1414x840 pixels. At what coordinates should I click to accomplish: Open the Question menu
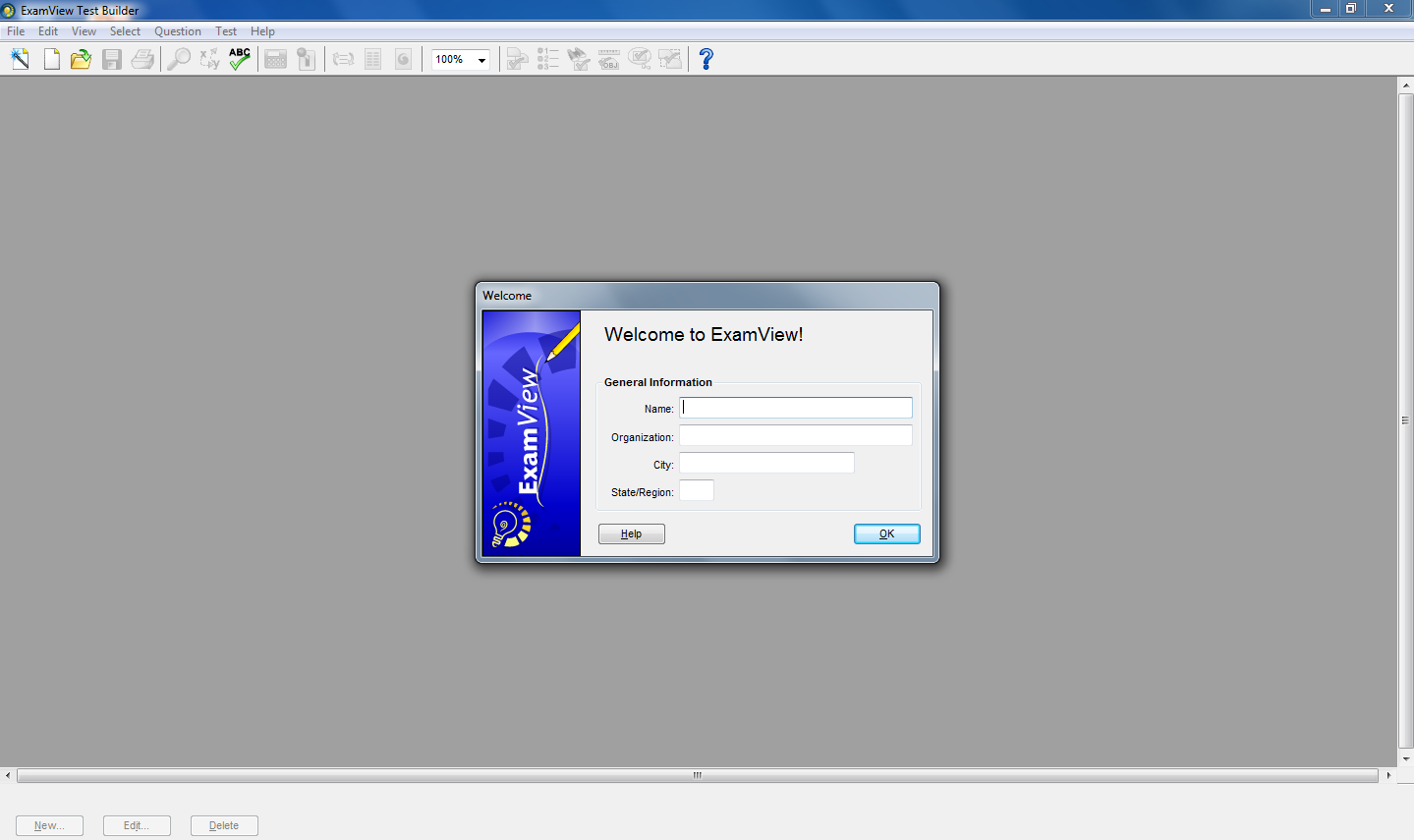point(177,30)
